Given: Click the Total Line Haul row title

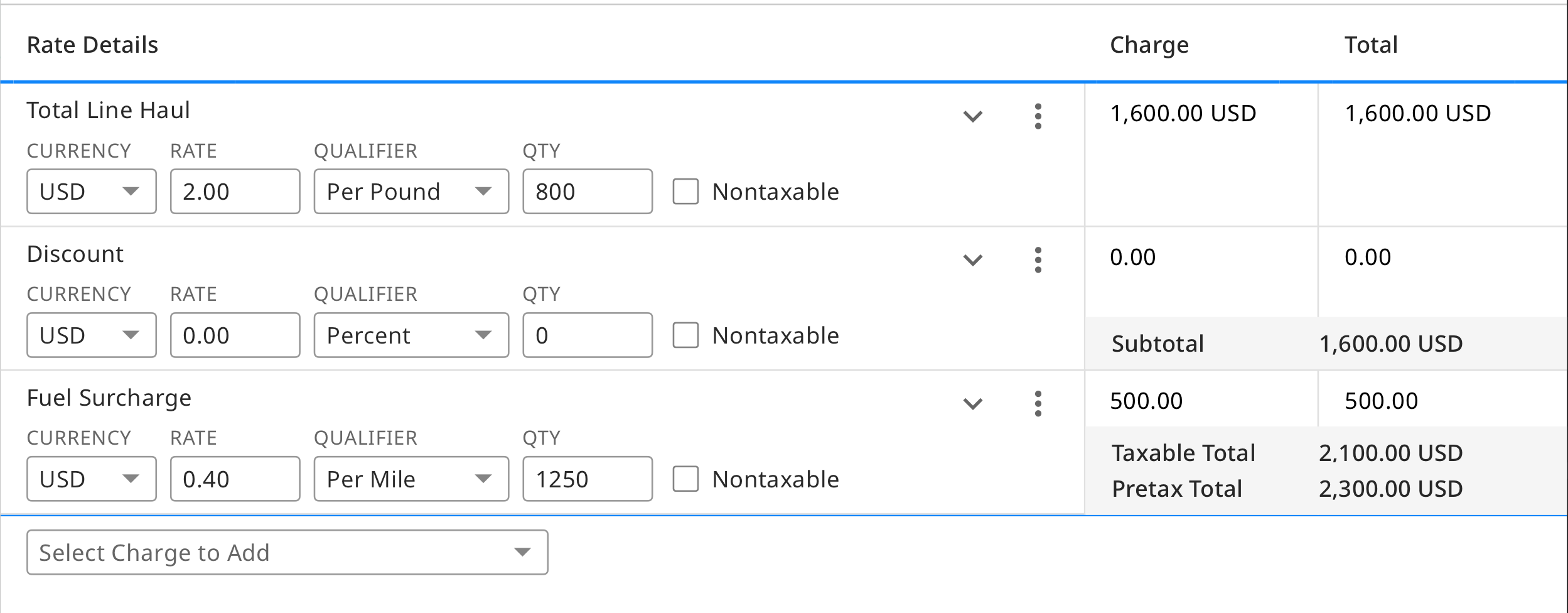Looking at the screenshot, I should tap(108, 111).
